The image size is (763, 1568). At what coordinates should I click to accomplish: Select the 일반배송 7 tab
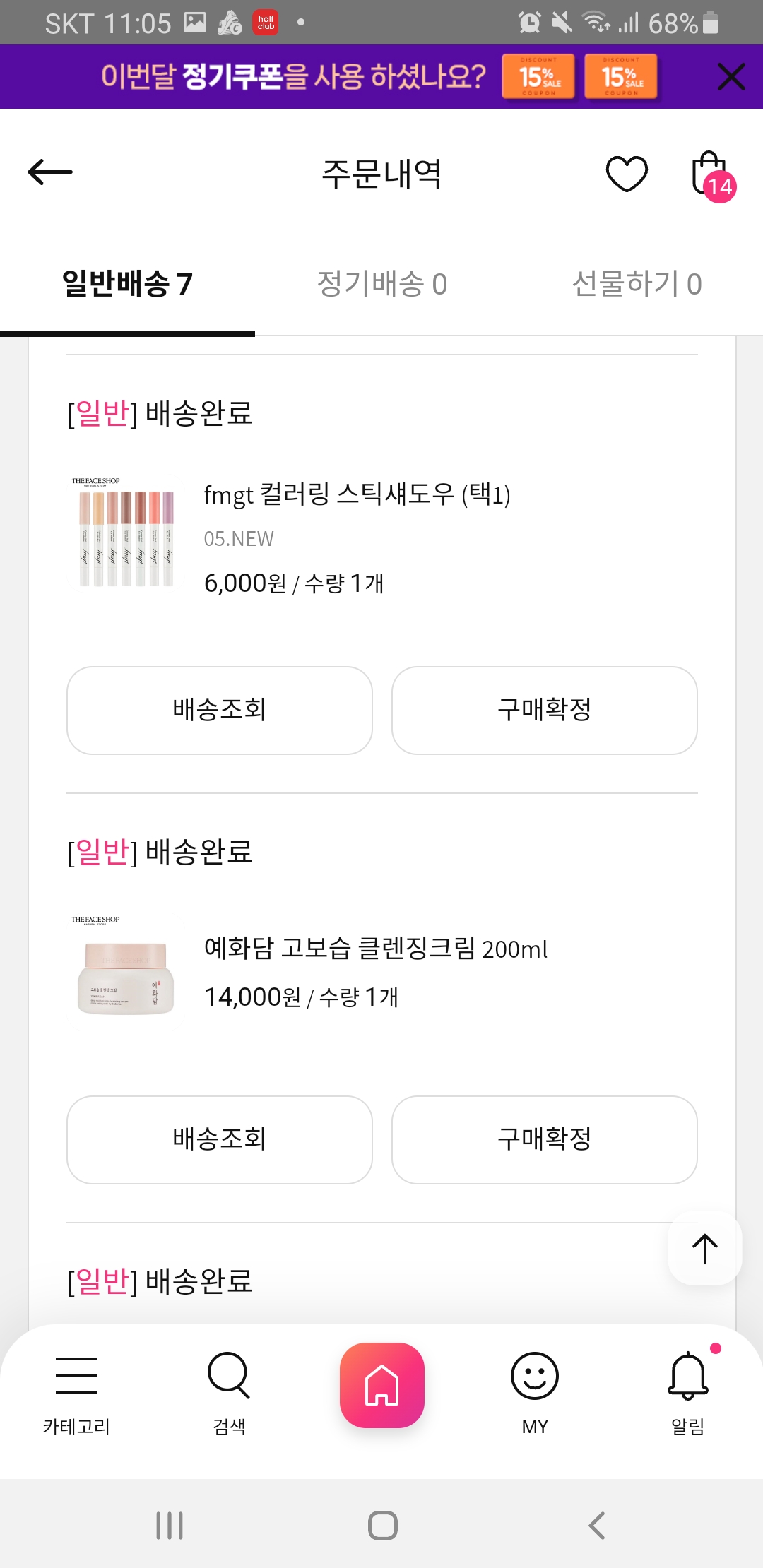pyautogui.click(x=127, y=284)
